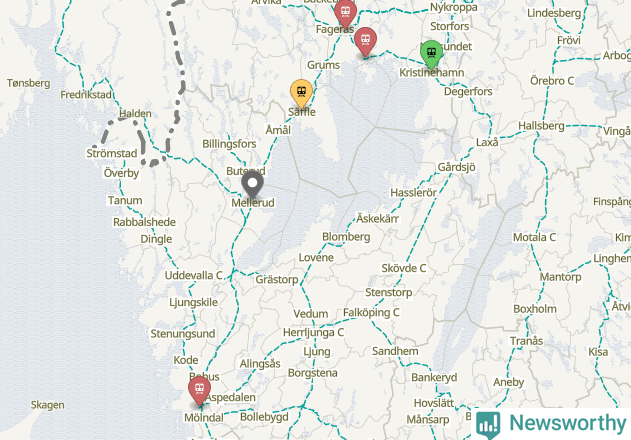Click the Falköping C station label

[x=371, y=313]
